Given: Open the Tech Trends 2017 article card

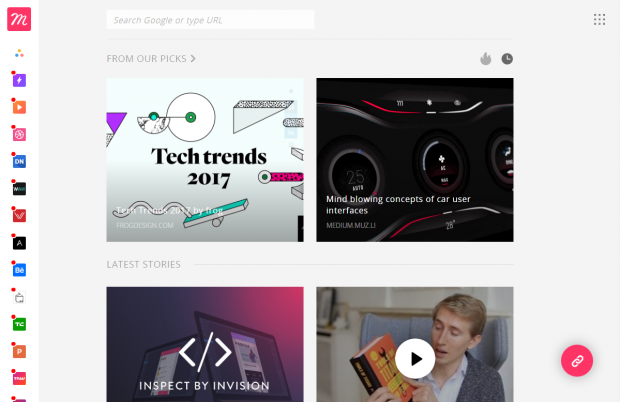Looking at the screenshot, I should (x=205, y=160).
